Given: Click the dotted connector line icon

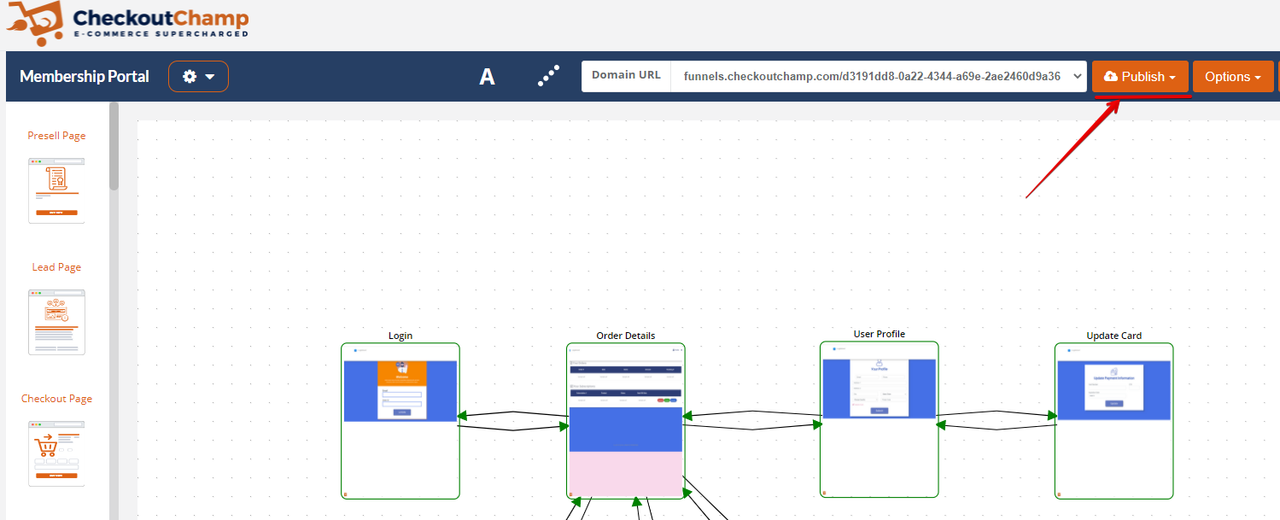Looking at the screenshot, I should click(x=548, y=77).
